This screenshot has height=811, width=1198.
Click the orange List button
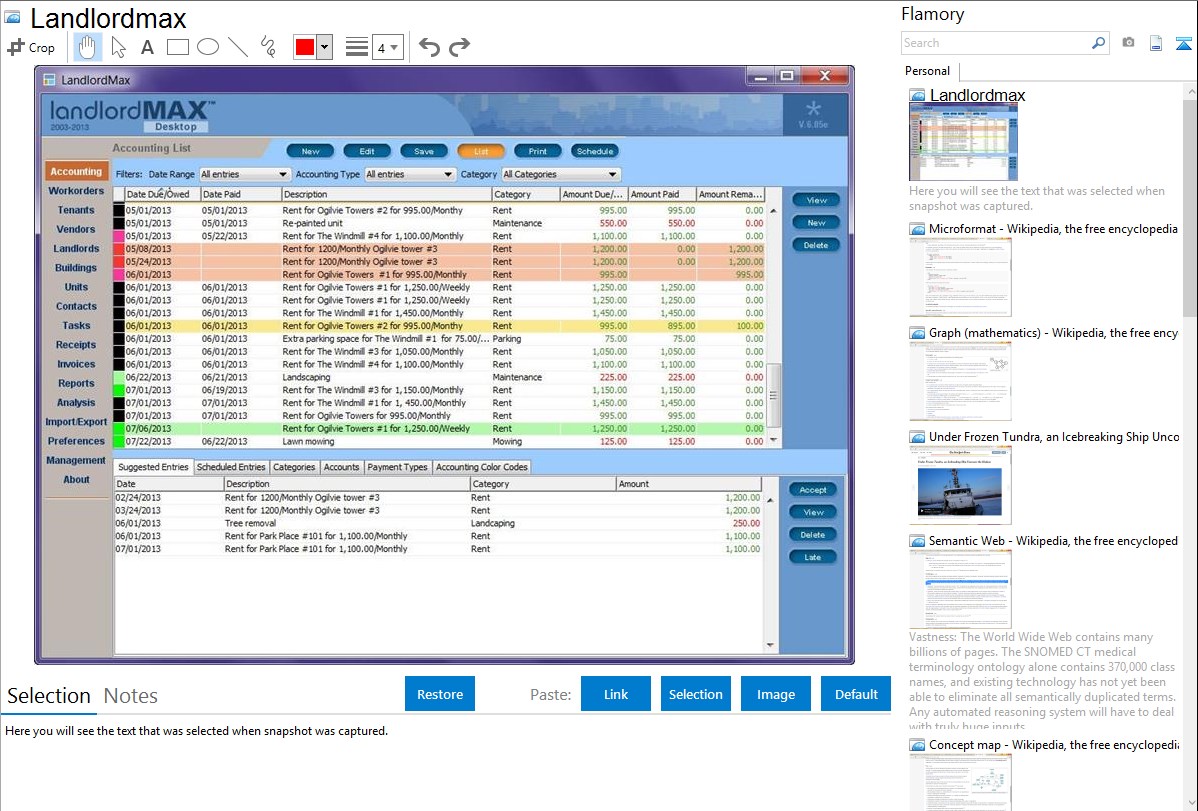click(481, 151)
